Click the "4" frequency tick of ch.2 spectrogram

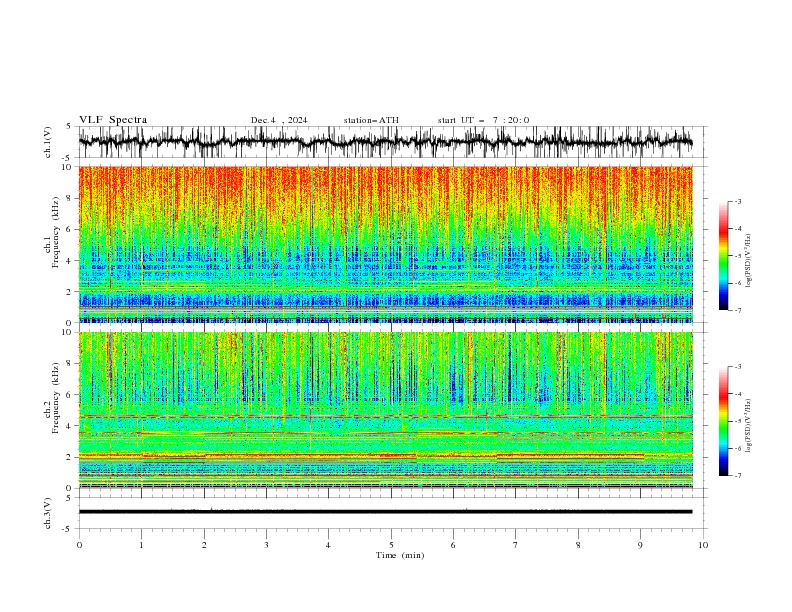pyautogui.click(x=71, y=426)
